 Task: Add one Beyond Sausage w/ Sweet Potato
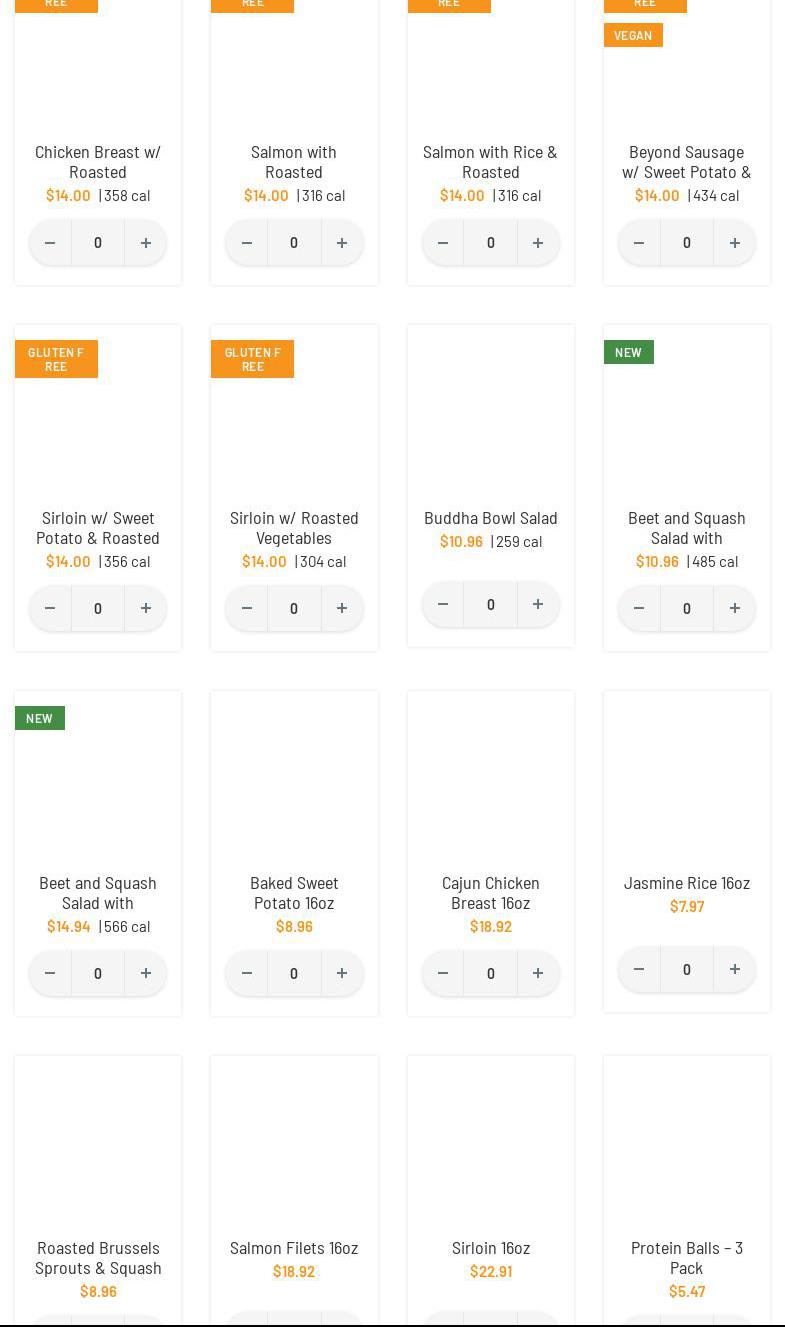[734, 243]
